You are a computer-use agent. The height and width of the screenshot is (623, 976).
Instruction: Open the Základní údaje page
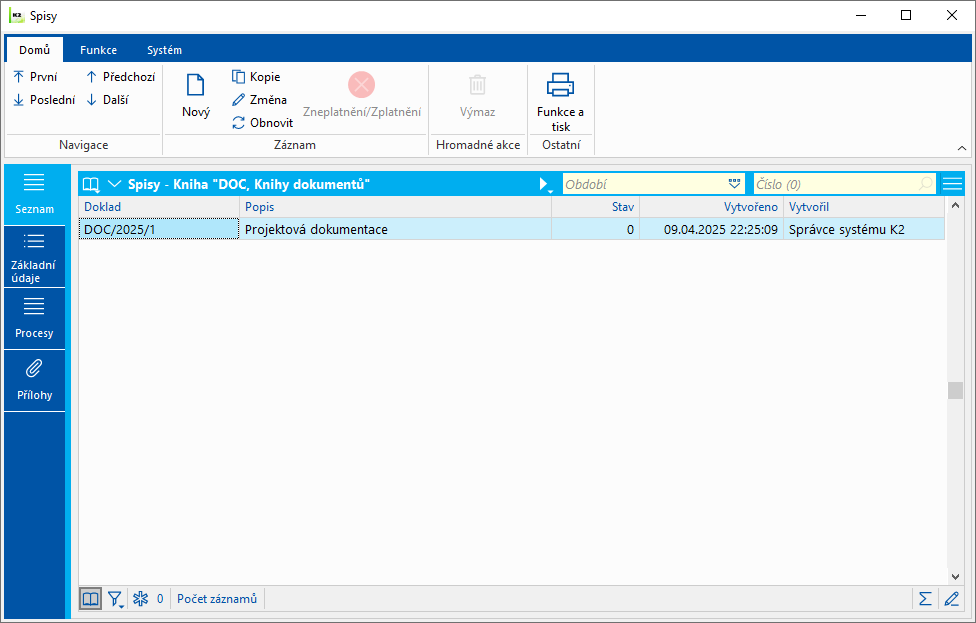click(x=34, y=257)
